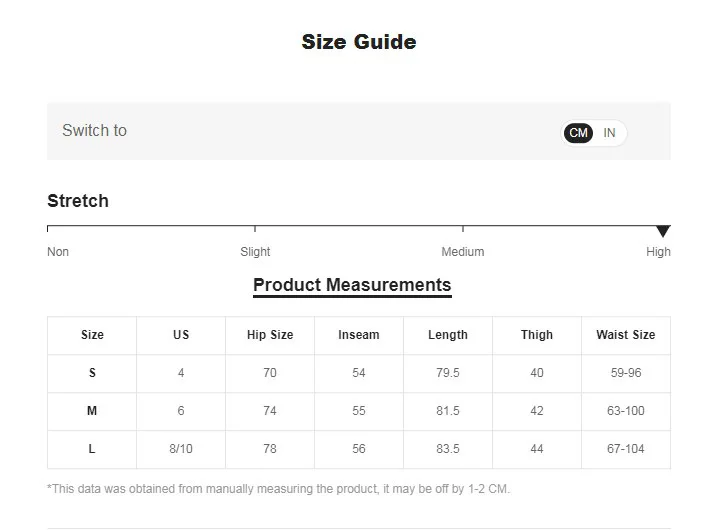Image resolution: width=719 pixels, height=530 pixels.
Task: Click the Size Guide title
Action: coord(359,42)
